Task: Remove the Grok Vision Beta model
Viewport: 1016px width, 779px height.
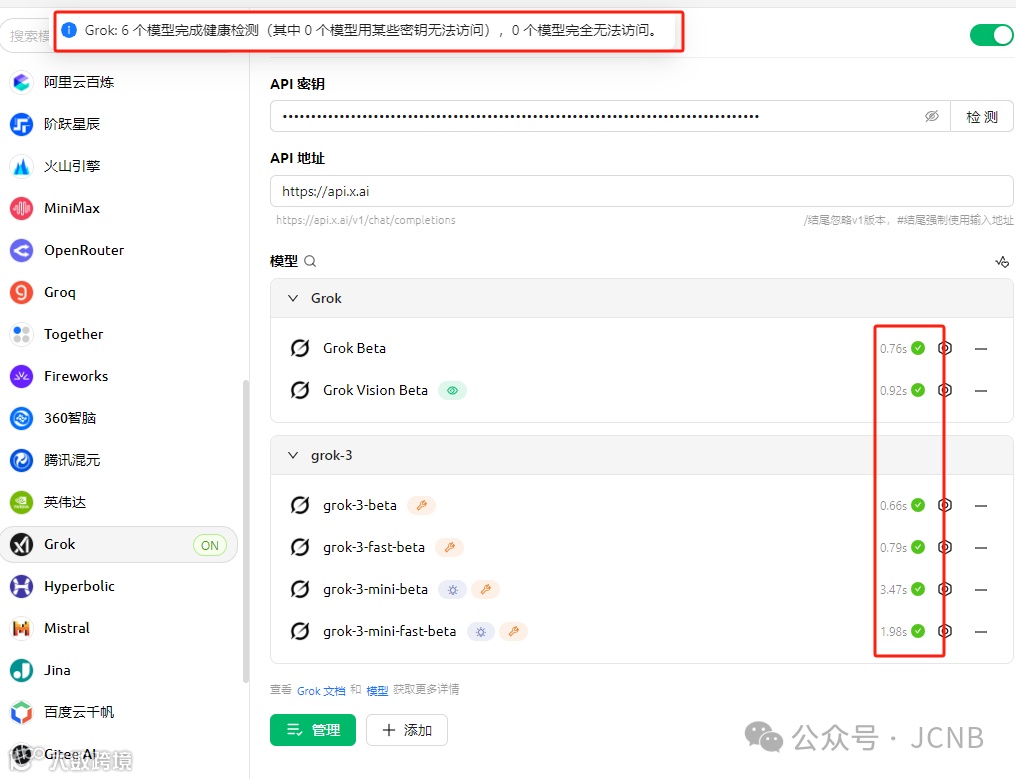Action: tap(981, 391)
